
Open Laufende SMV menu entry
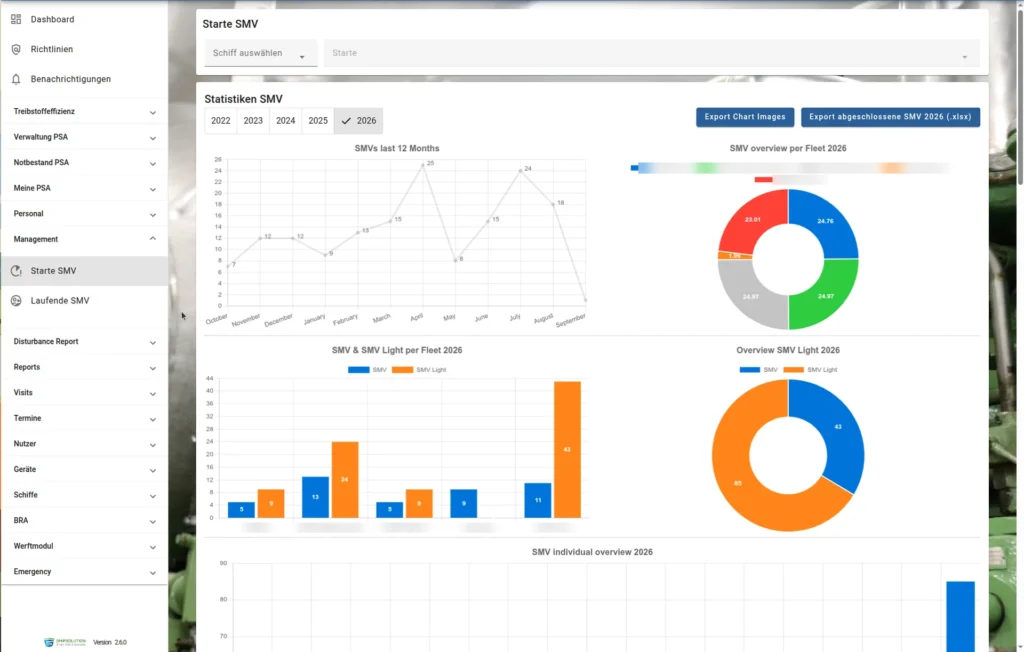pyautogui.click(x=84, y=301)
